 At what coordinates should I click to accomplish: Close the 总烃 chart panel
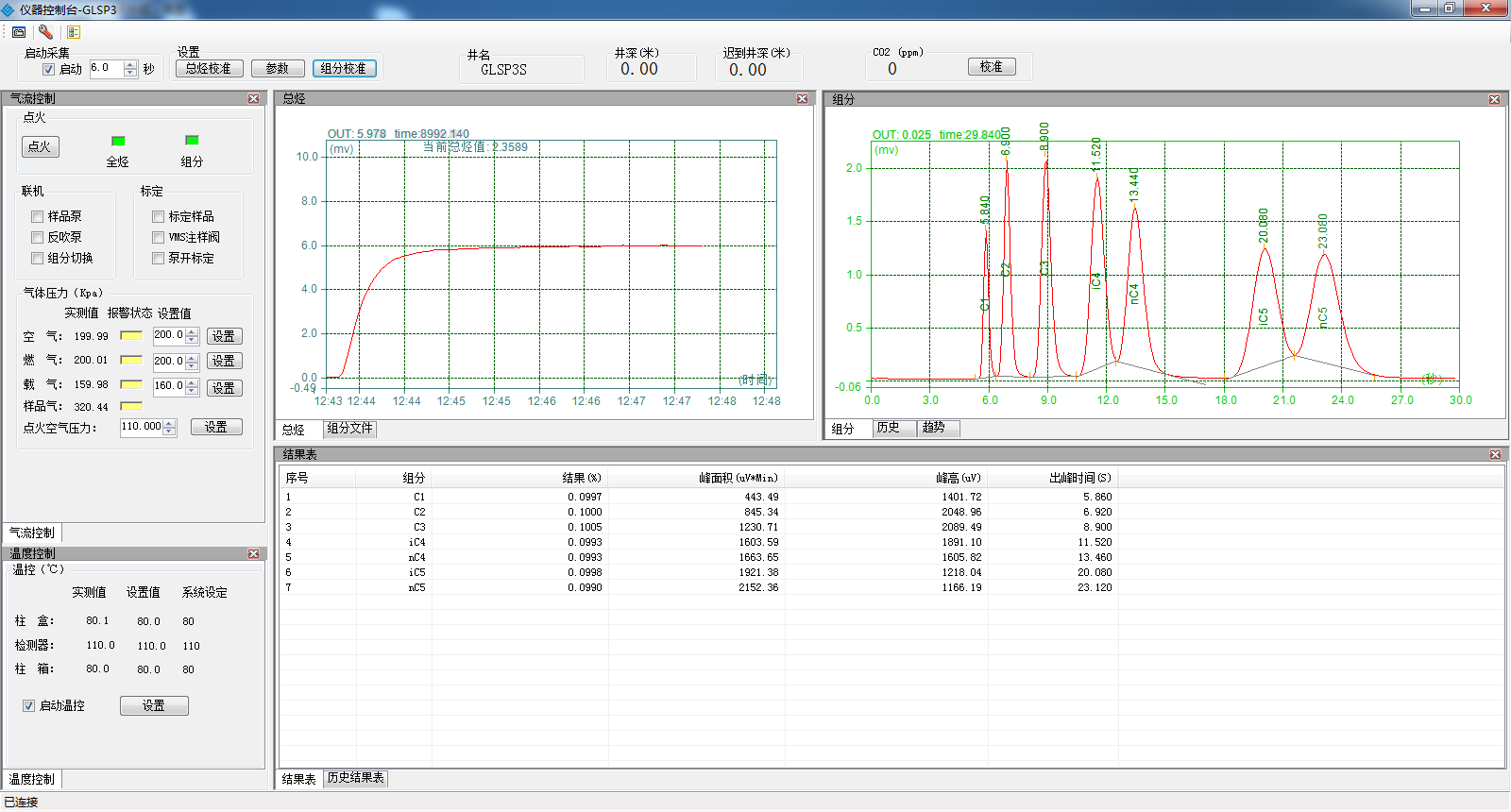(x=802, y=98)
